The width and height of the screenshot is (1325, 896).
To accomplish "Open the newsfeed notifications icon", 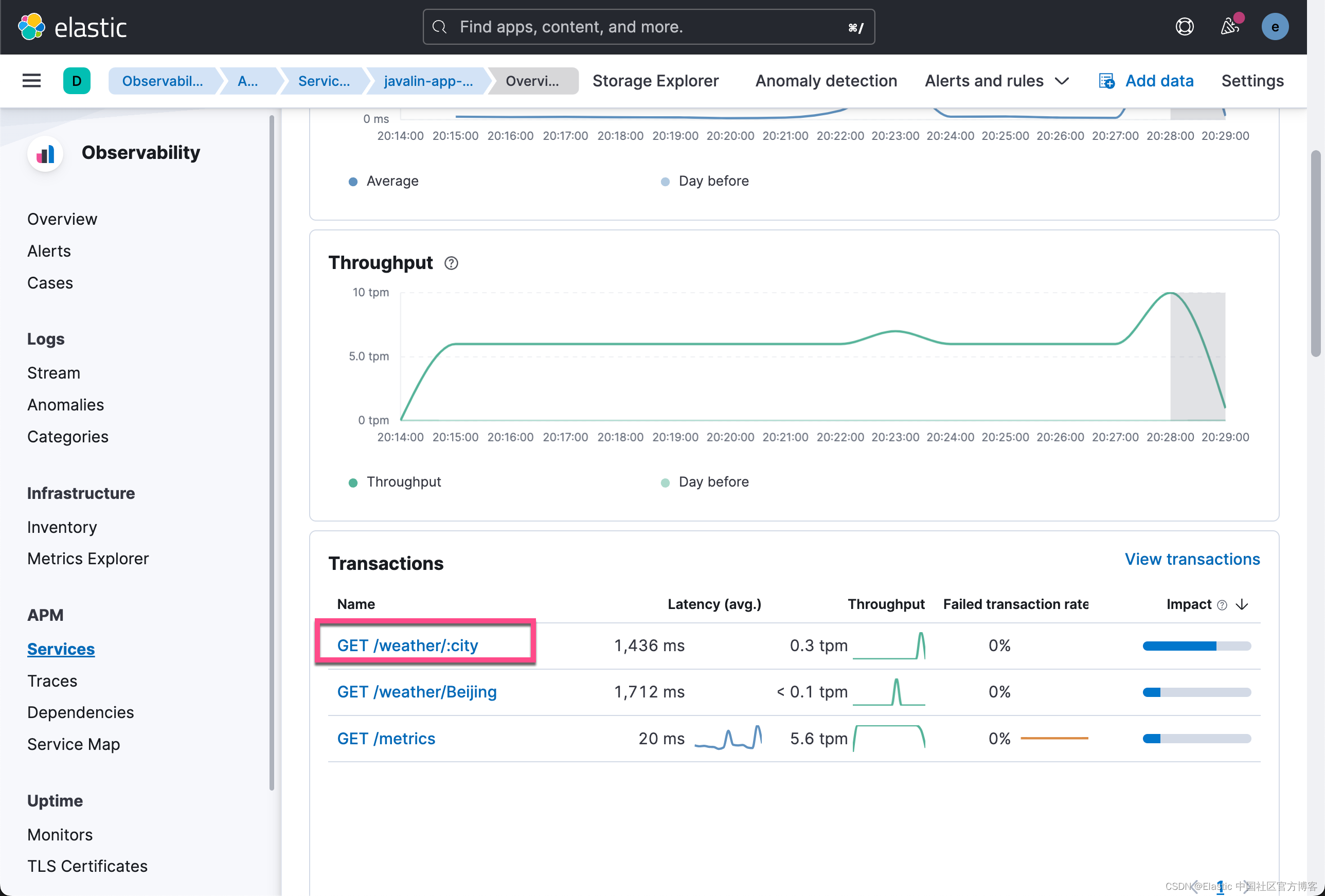I will 1229,27.
